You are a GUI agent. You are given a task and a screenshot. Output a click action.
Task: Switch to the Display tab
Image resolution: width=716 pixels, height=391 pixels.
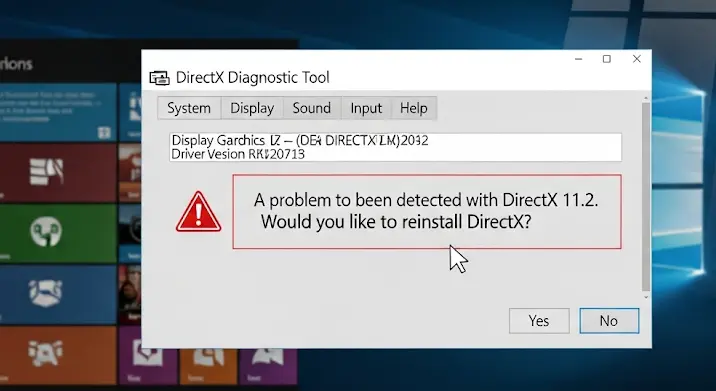tap(252, 108)
